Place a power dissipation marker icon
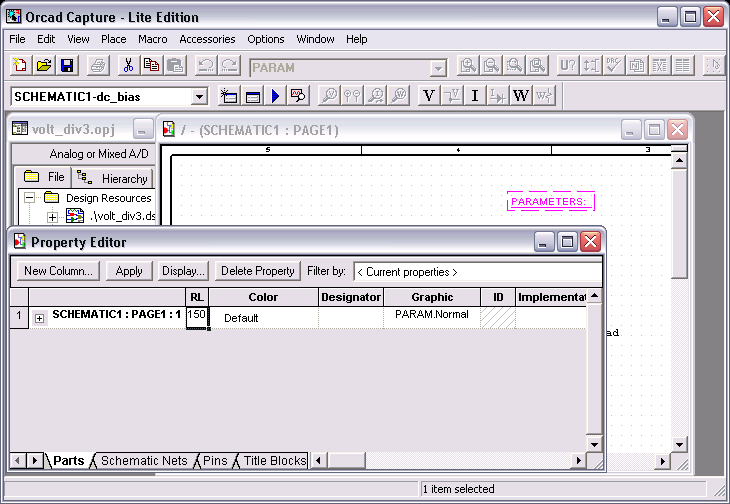730x504 pixels. click(399, 96)
